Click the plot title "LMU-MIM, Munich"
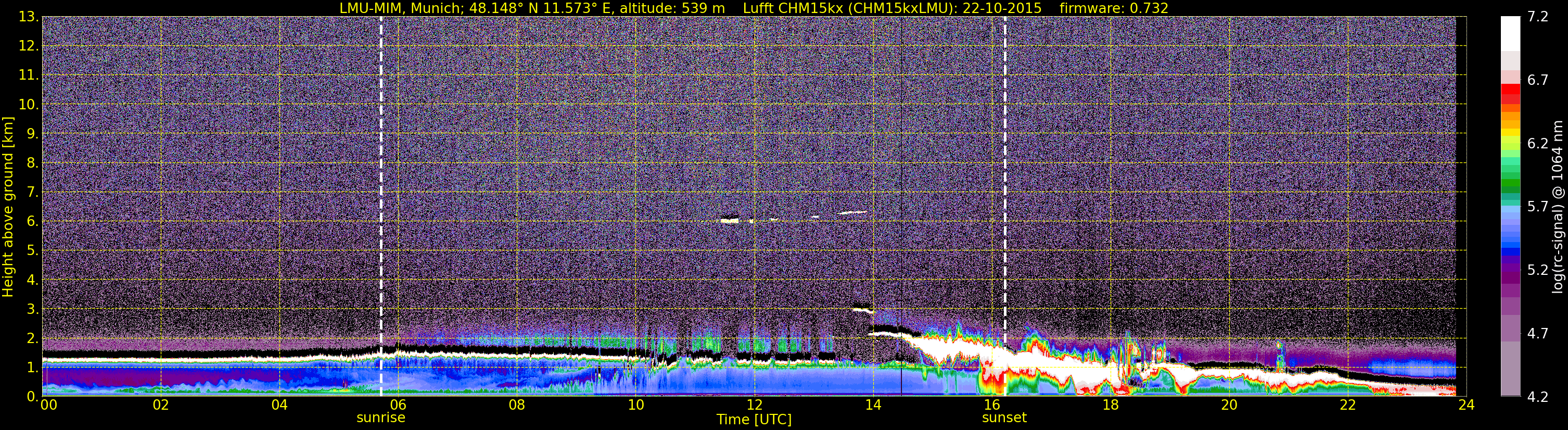This screenshot has height=430, width=1568. [x=402, y=8]
